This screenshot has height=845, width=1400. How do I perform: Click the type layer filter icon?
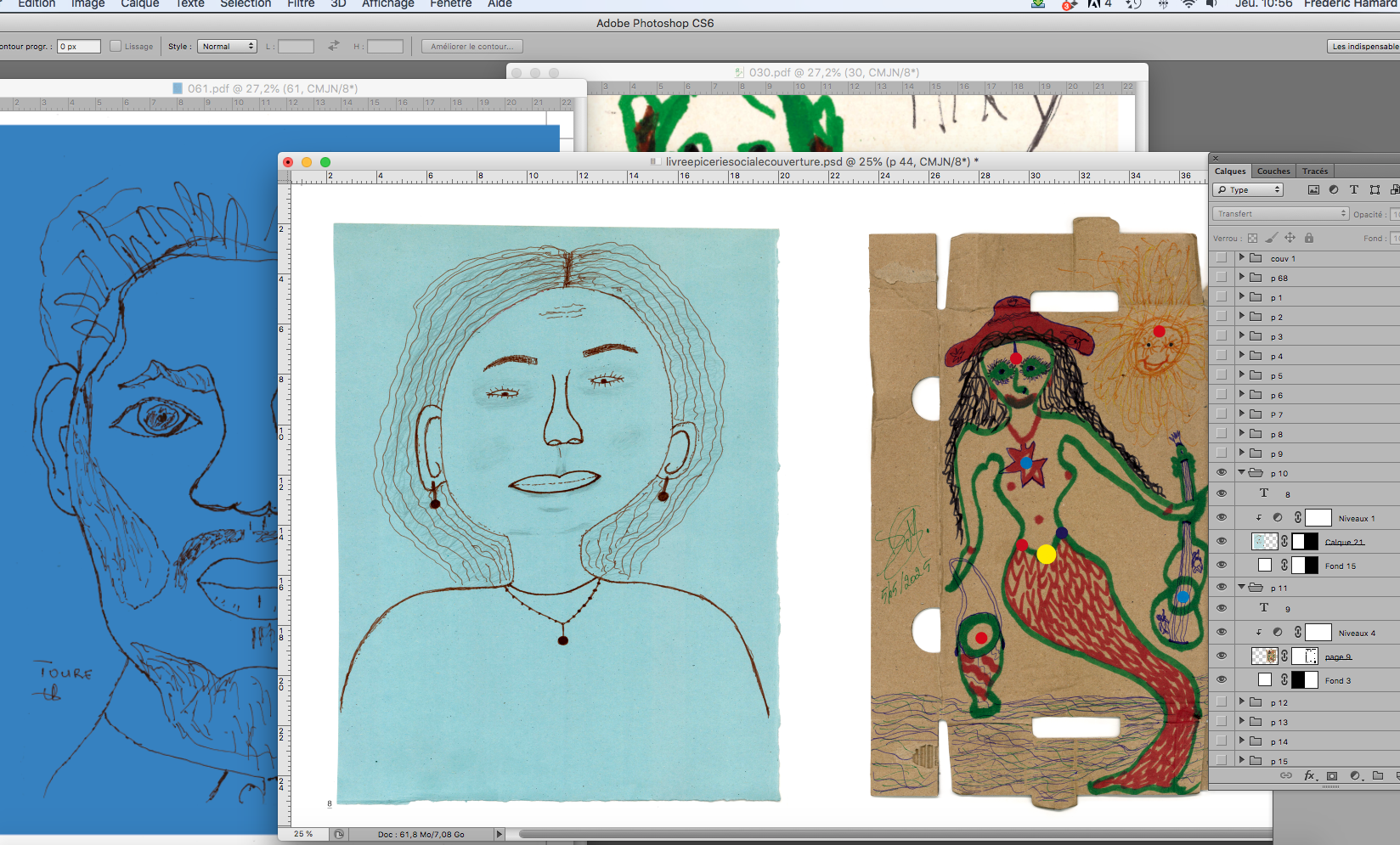(1354, 190)
